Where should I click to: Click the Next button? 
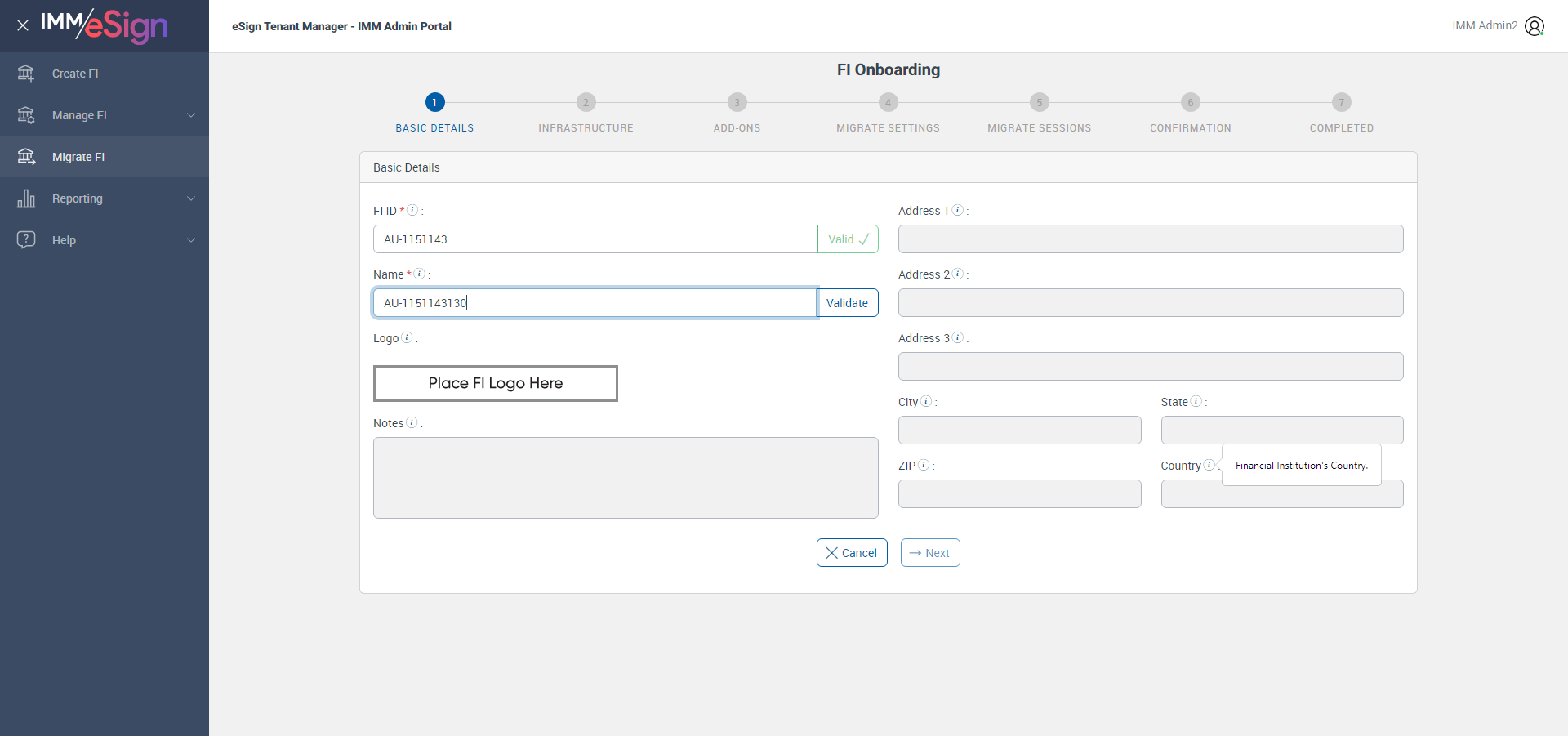930,553
